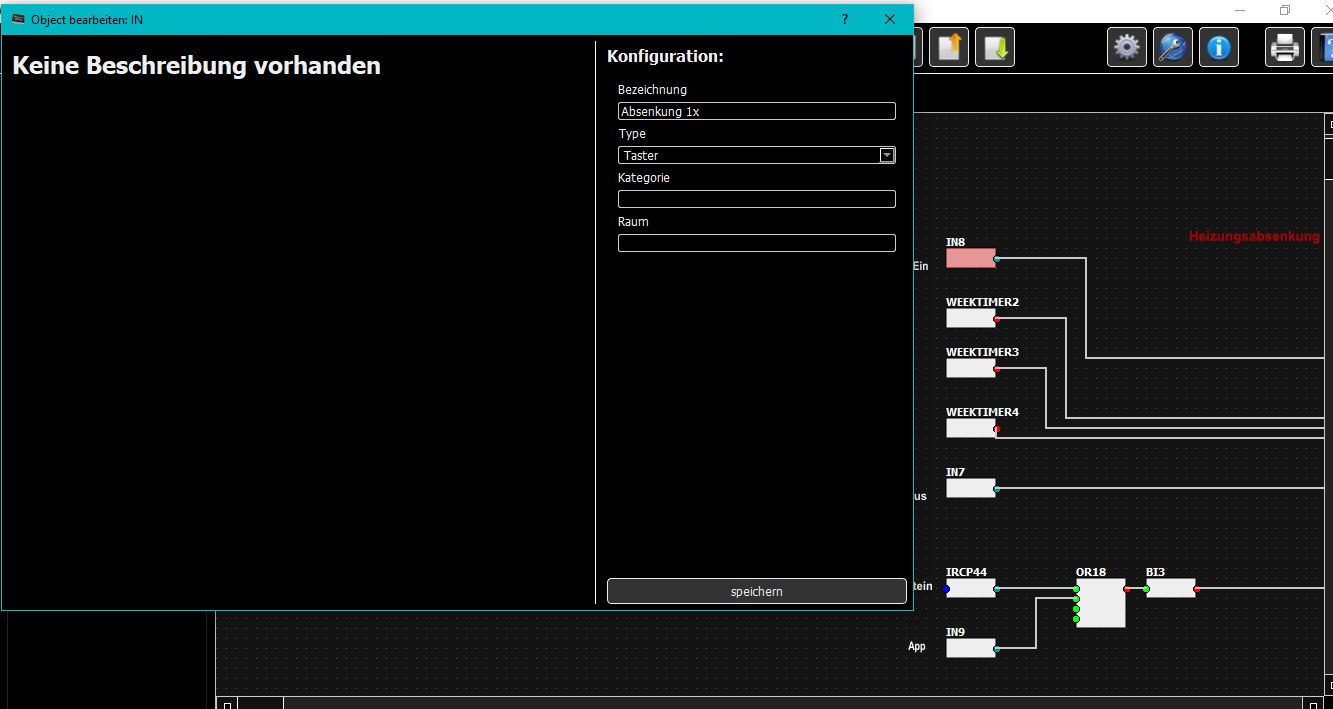Screen dimensions: 1333x709
Task: Open the Type dropdown arrow
Action: pyautogui.click(x=886, y=155)
